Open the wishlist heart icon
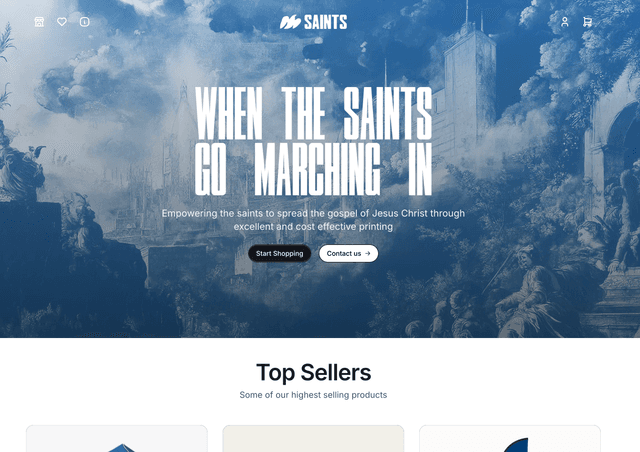This screenshot has width=640, height=452. point(62,22)
